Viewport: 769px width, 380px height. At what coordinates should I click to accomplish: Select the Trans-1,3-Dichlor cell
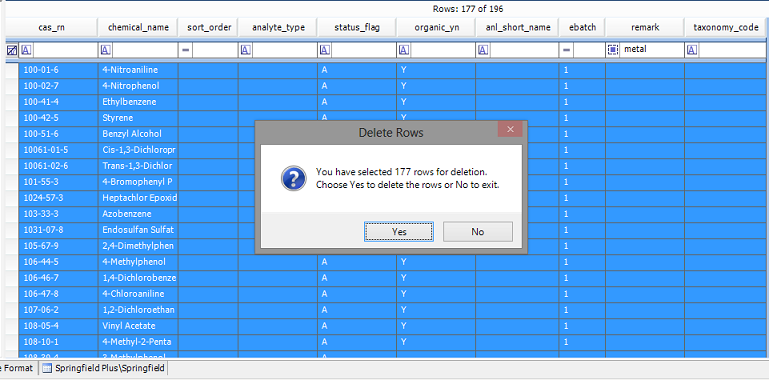[x=138, y=166]
